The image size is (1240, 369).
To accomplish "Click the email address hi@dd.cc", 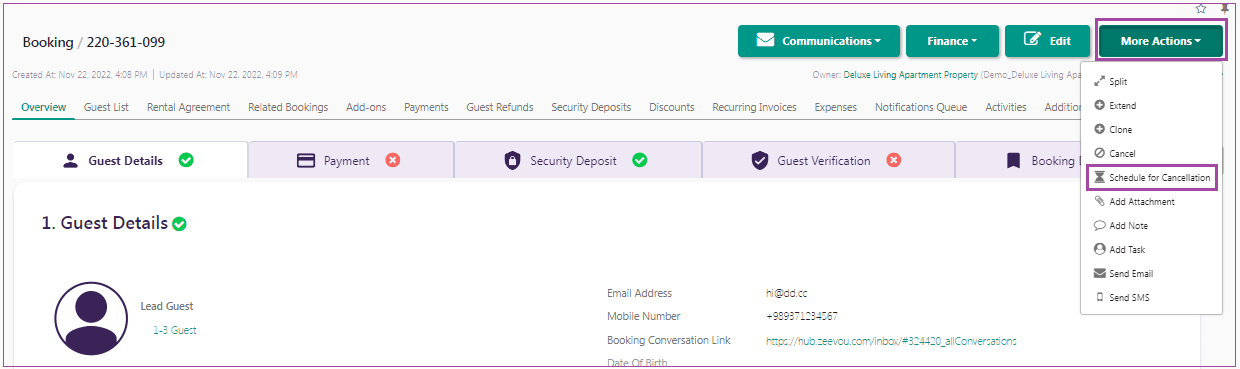I will [786, 293].
